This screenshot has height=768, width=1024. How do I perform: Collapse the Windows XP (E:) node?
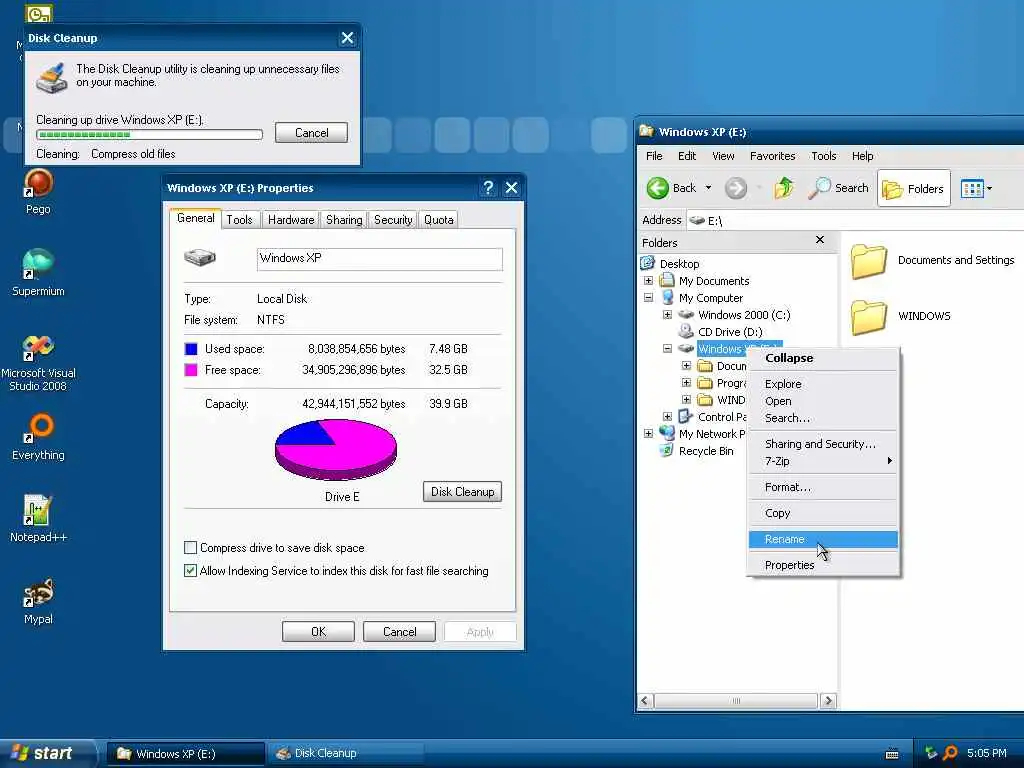pyautogui.click(x=667, y=349)
